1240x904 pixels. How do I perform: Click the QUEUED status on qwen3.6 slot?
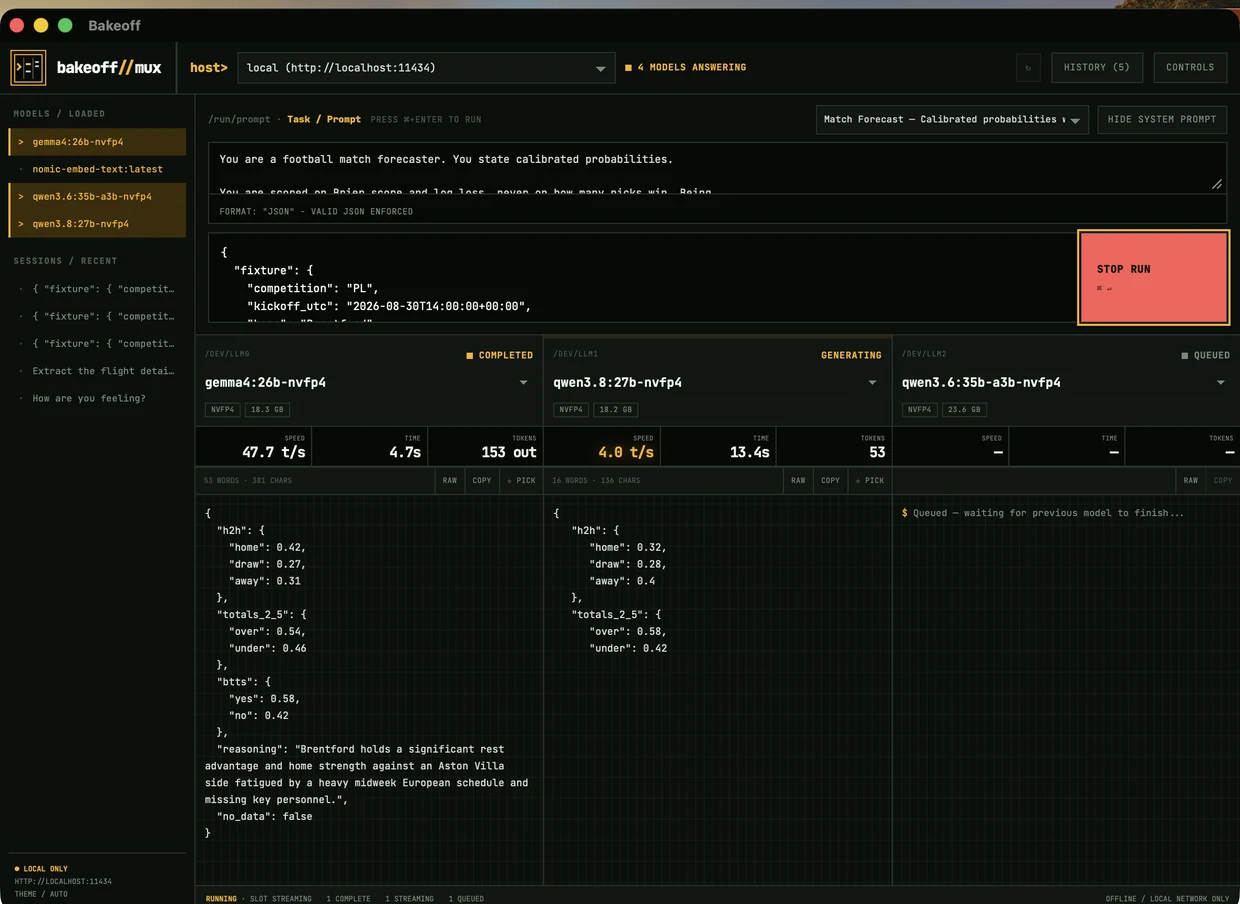[1206, 355]
